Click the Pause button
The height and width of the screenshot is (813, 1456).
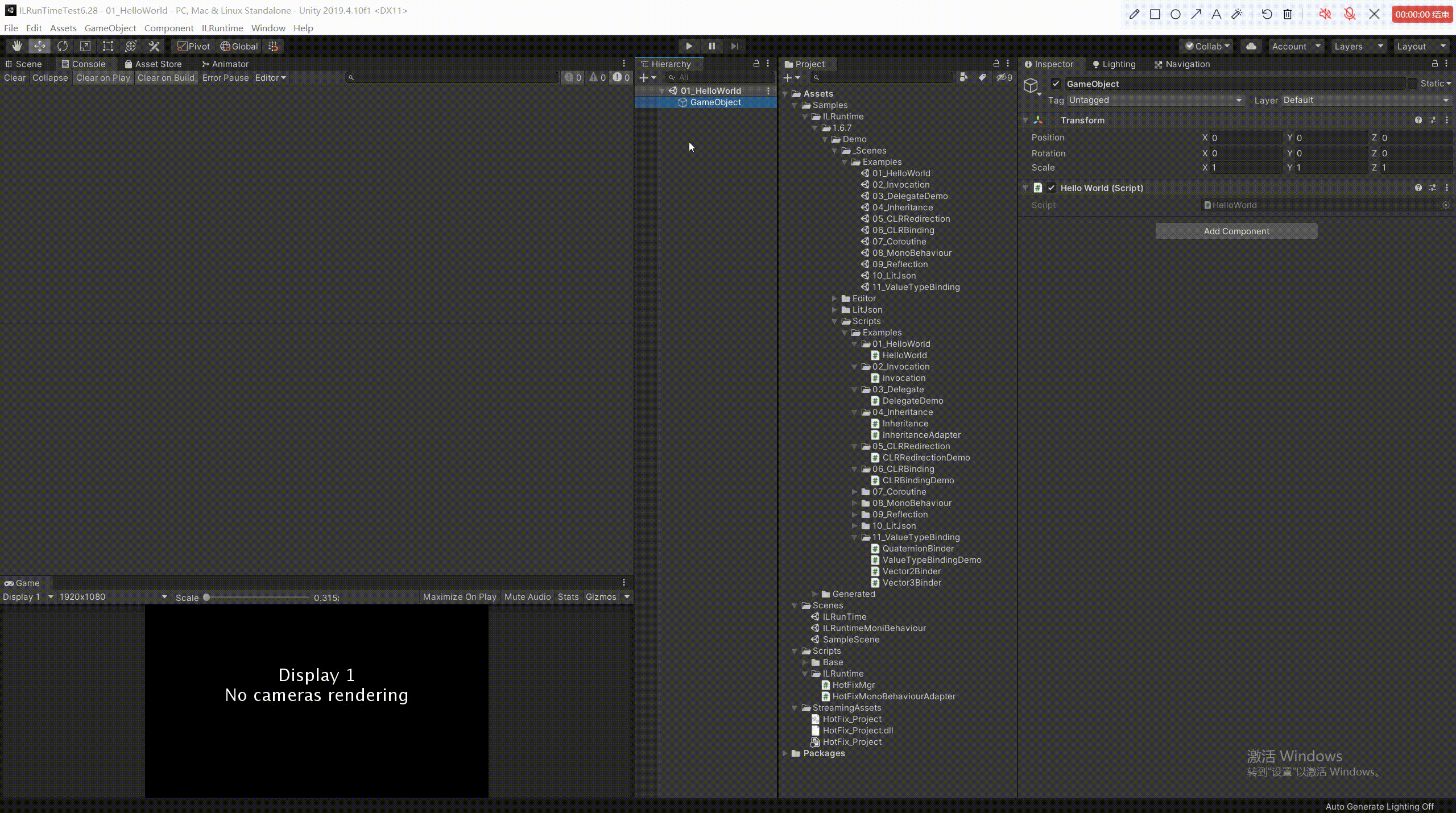(712, 46)
